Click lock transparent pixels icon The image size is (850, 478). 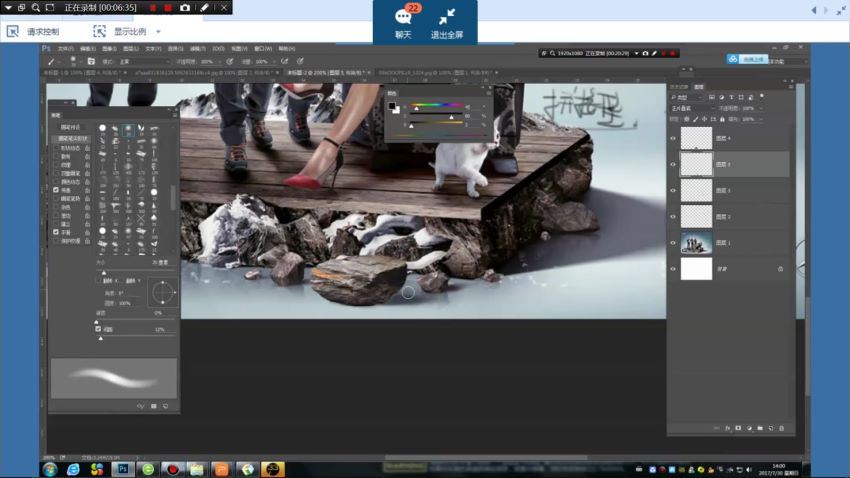(x=687, y=119)
